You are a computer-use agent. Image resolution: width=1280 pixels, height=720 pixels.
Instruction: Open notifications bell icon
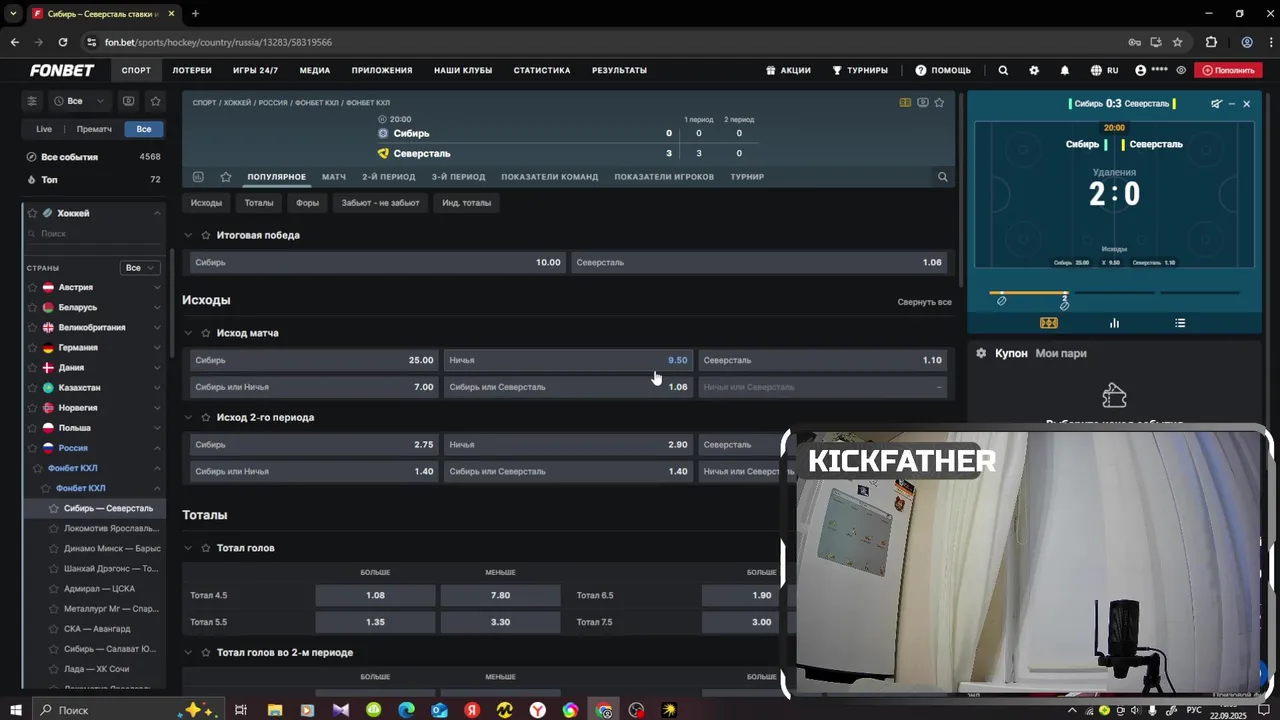(x=1064, y=70)
